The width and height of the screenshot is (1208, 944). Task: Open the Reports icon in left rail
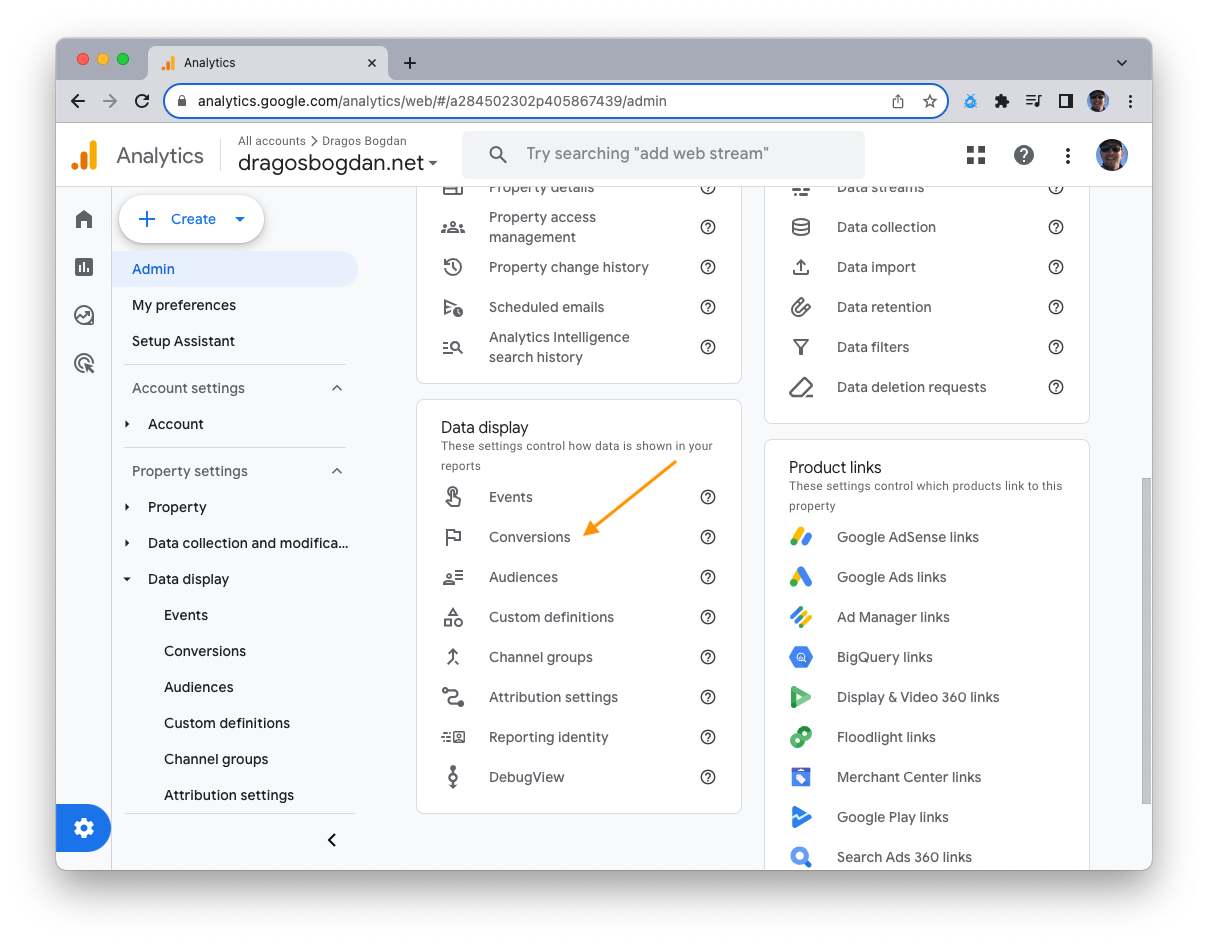[x=84, y=267]
